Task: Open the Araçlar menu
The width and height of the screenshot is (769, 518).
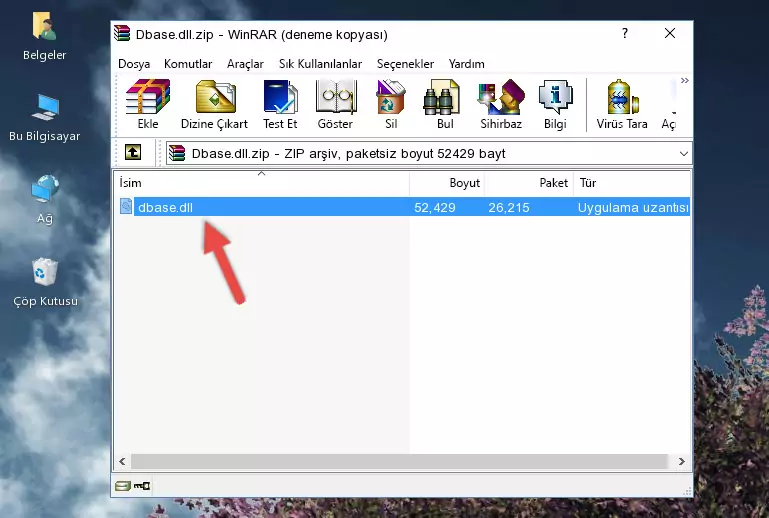Action: click(245, 64)
